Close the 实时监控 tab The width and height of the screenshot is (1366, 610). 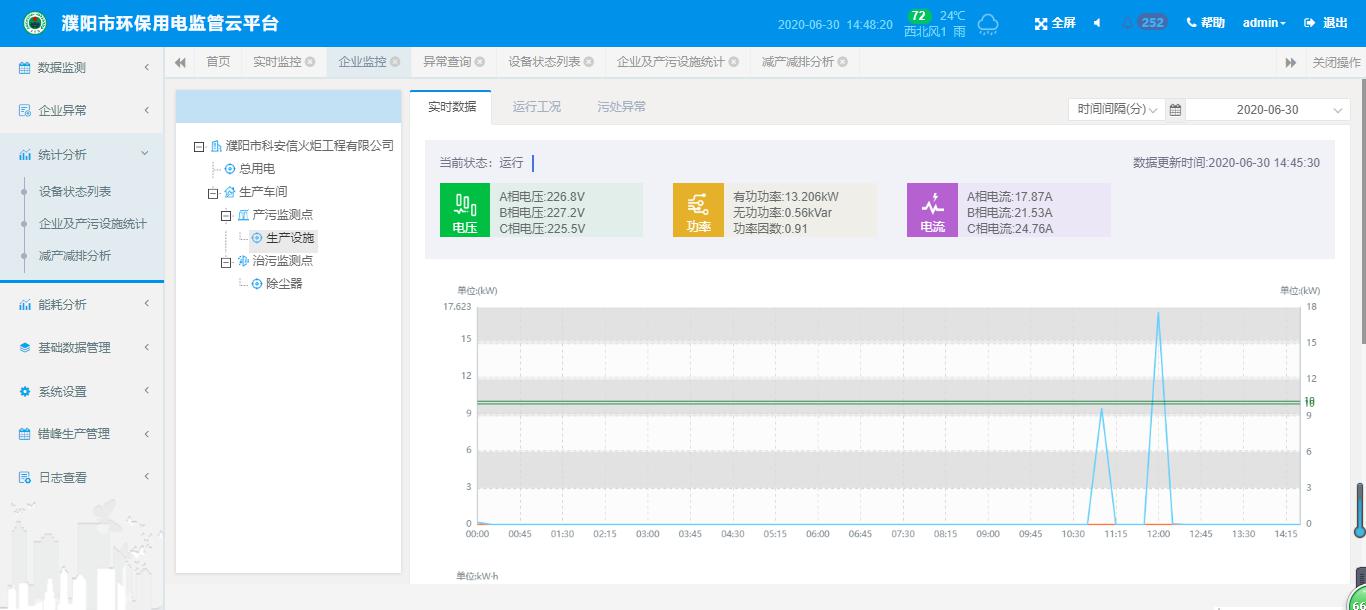[310, 62]
